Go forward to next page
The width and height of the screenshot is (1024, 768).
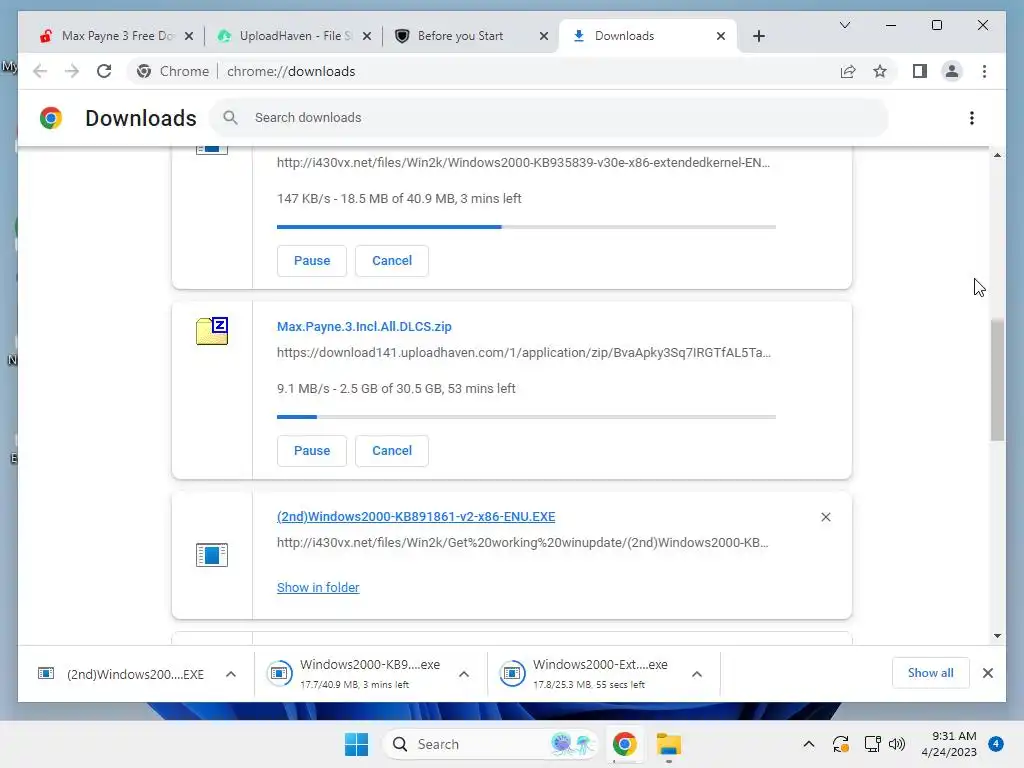[72, 71]
